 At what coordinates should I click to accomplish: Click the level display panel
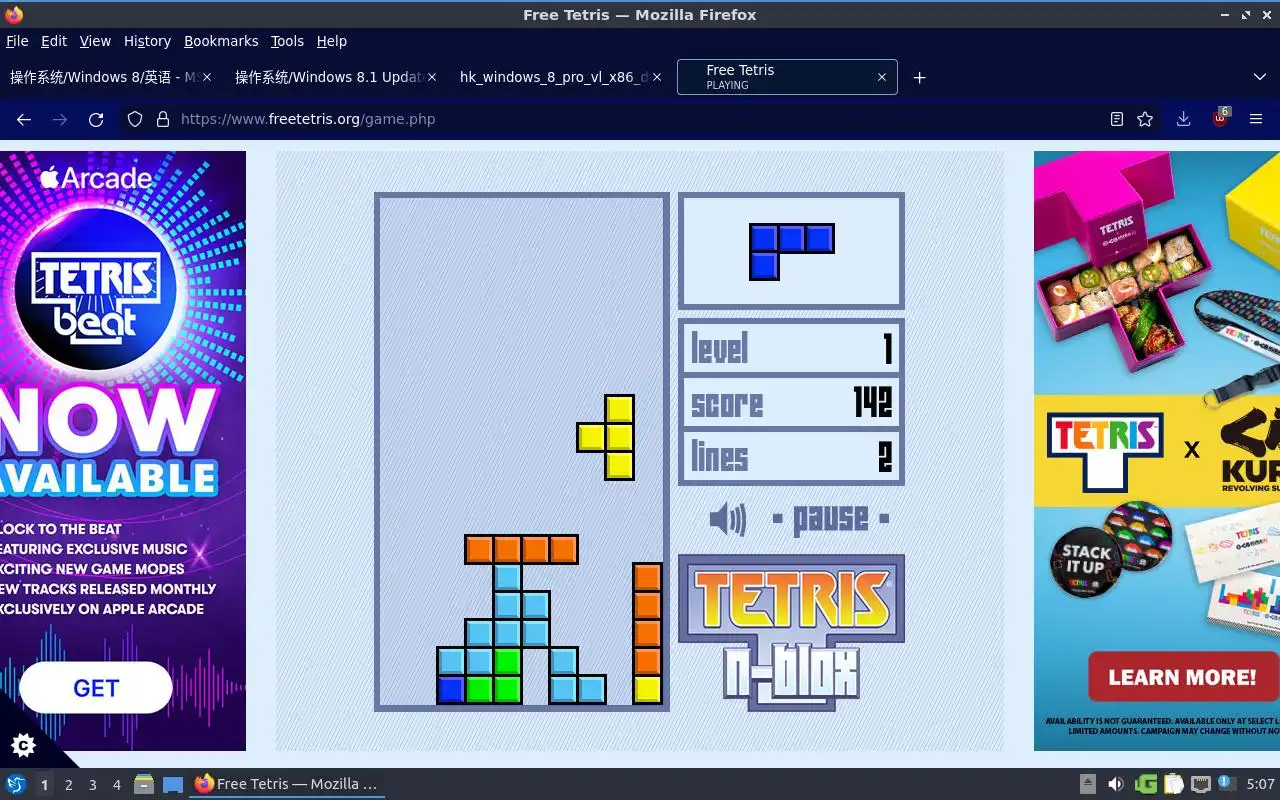tap(791, 348)
